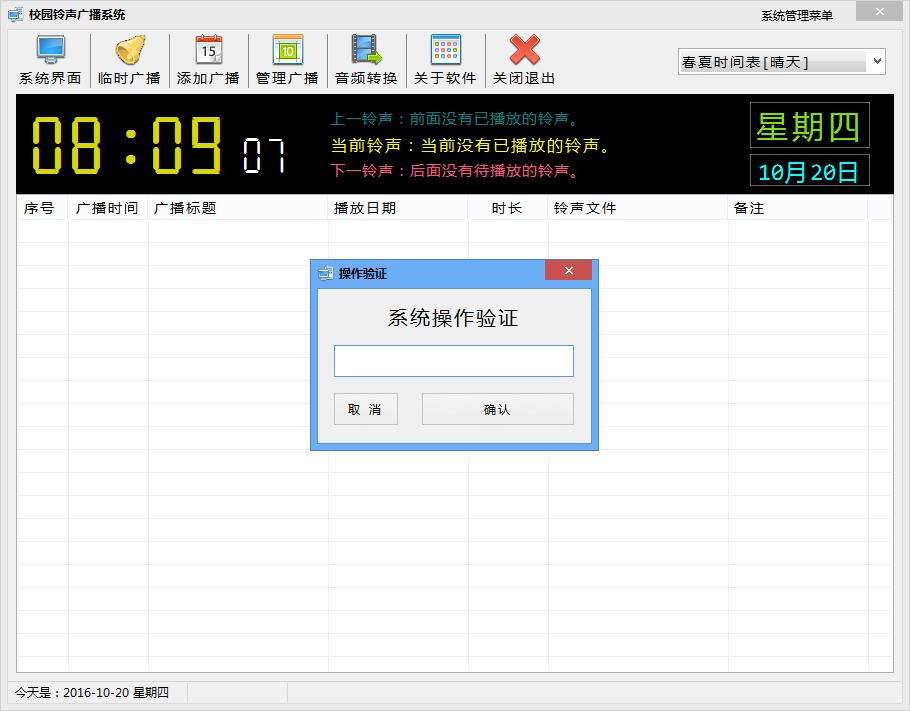Open the 系统管理菜单 menu
This screenshot has width=910, height=711.
click(796, 15)
